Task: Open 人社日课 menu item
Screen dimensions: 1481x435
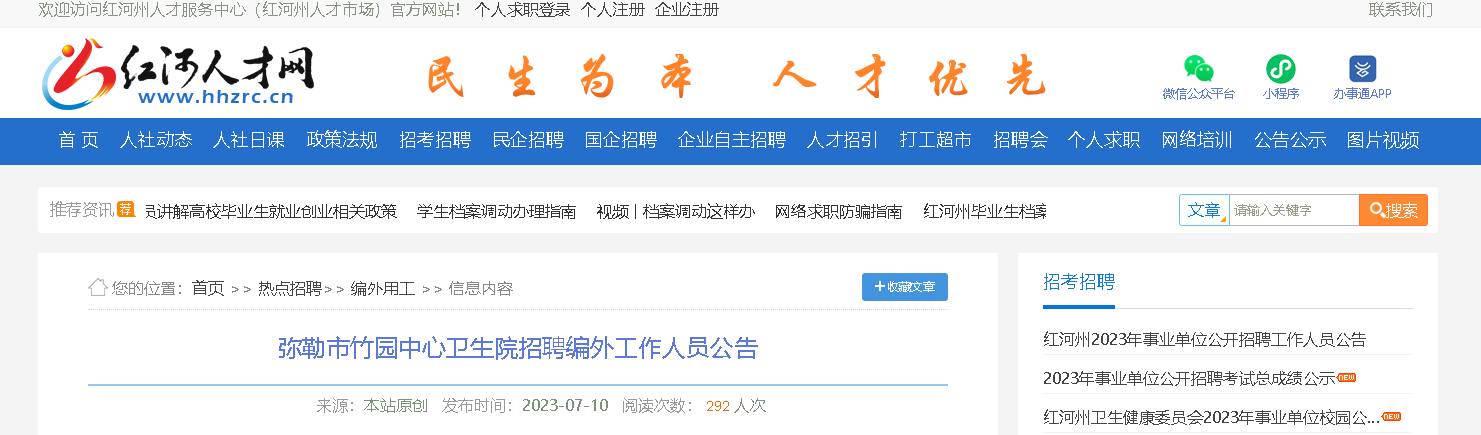Action: point(249,140)
